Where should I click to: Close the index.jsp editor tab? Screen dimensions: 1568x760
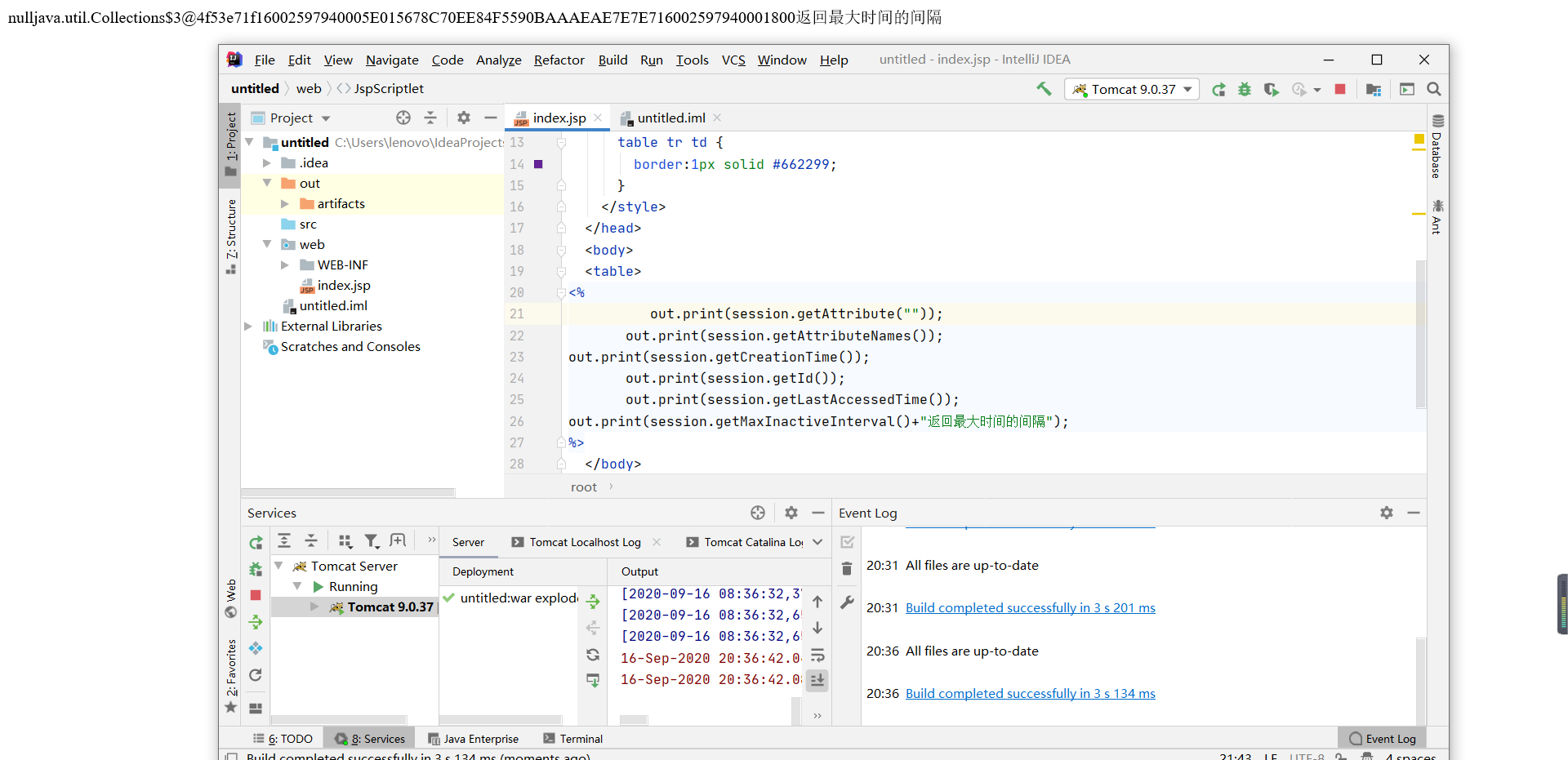click(598, 118)
